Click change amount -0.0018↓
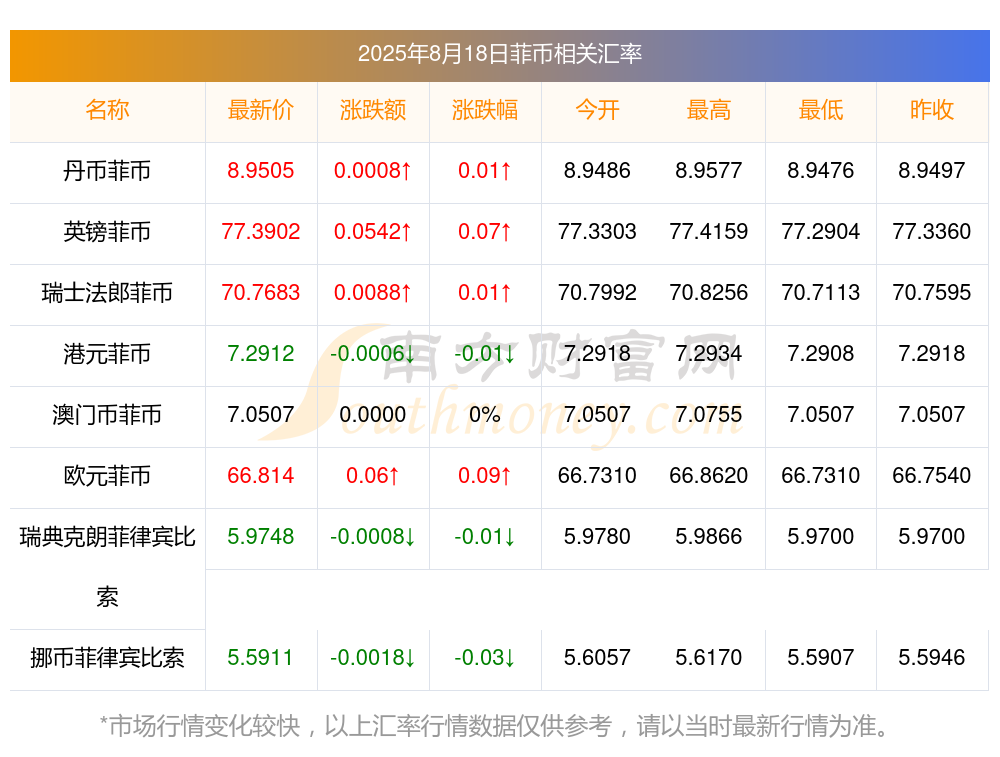 tap(372, 658)
